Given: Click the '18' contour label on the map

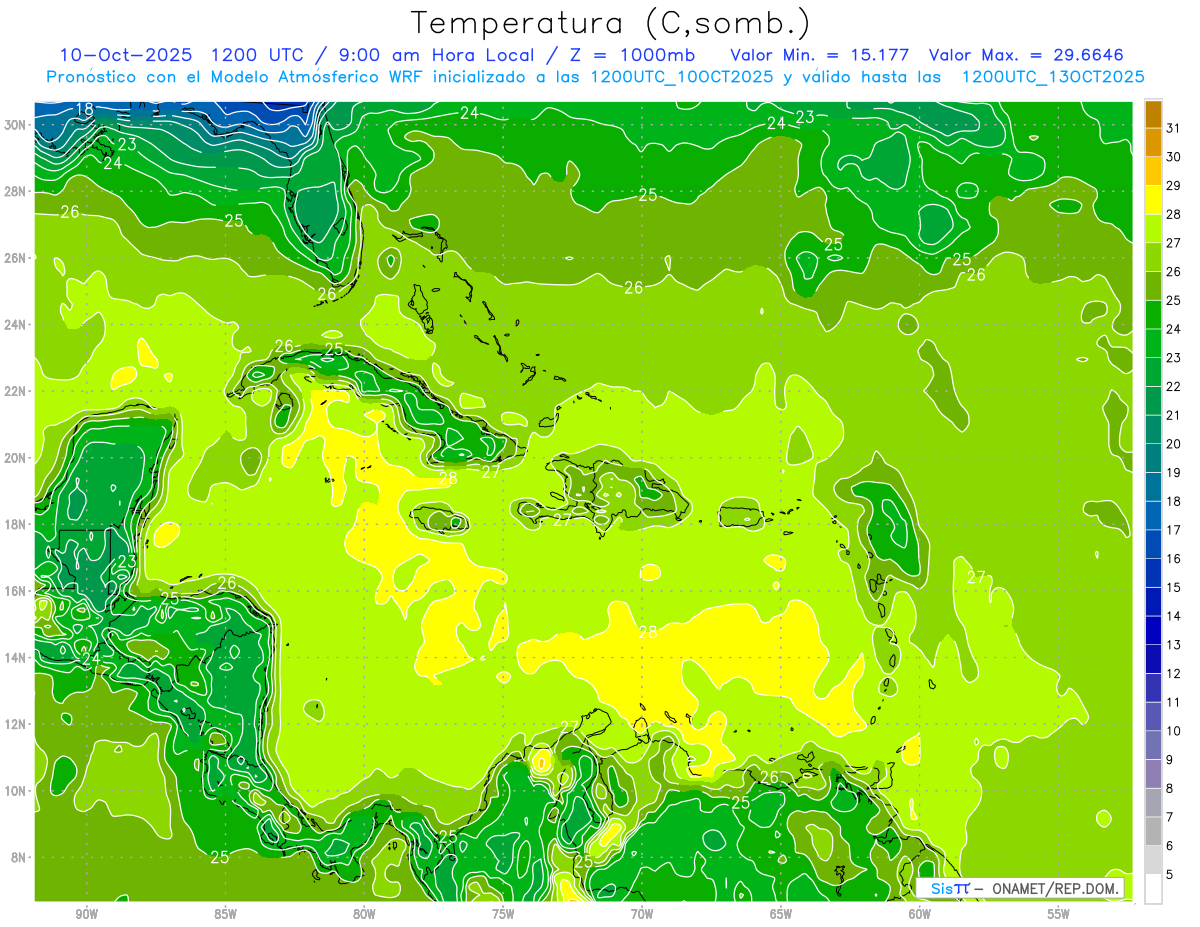Looking at the screenshot, I should 85,110.
